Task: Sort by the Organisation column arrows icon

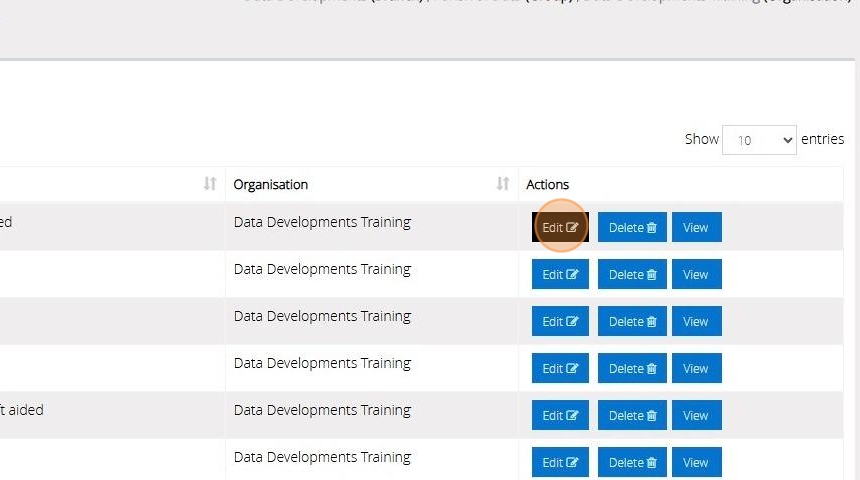Action: click(502, 184)
